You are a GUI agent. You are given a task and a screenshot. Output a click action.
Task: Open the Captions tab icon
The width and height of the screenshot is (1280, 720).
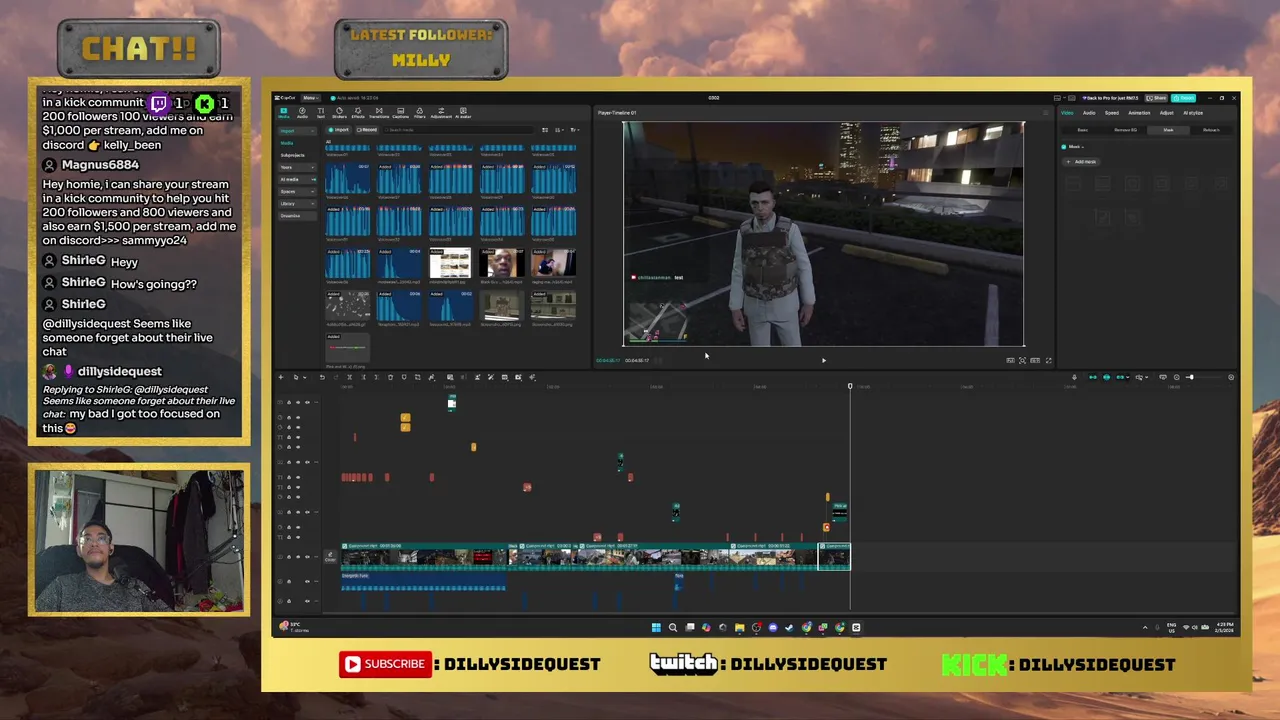click(400, 111)
